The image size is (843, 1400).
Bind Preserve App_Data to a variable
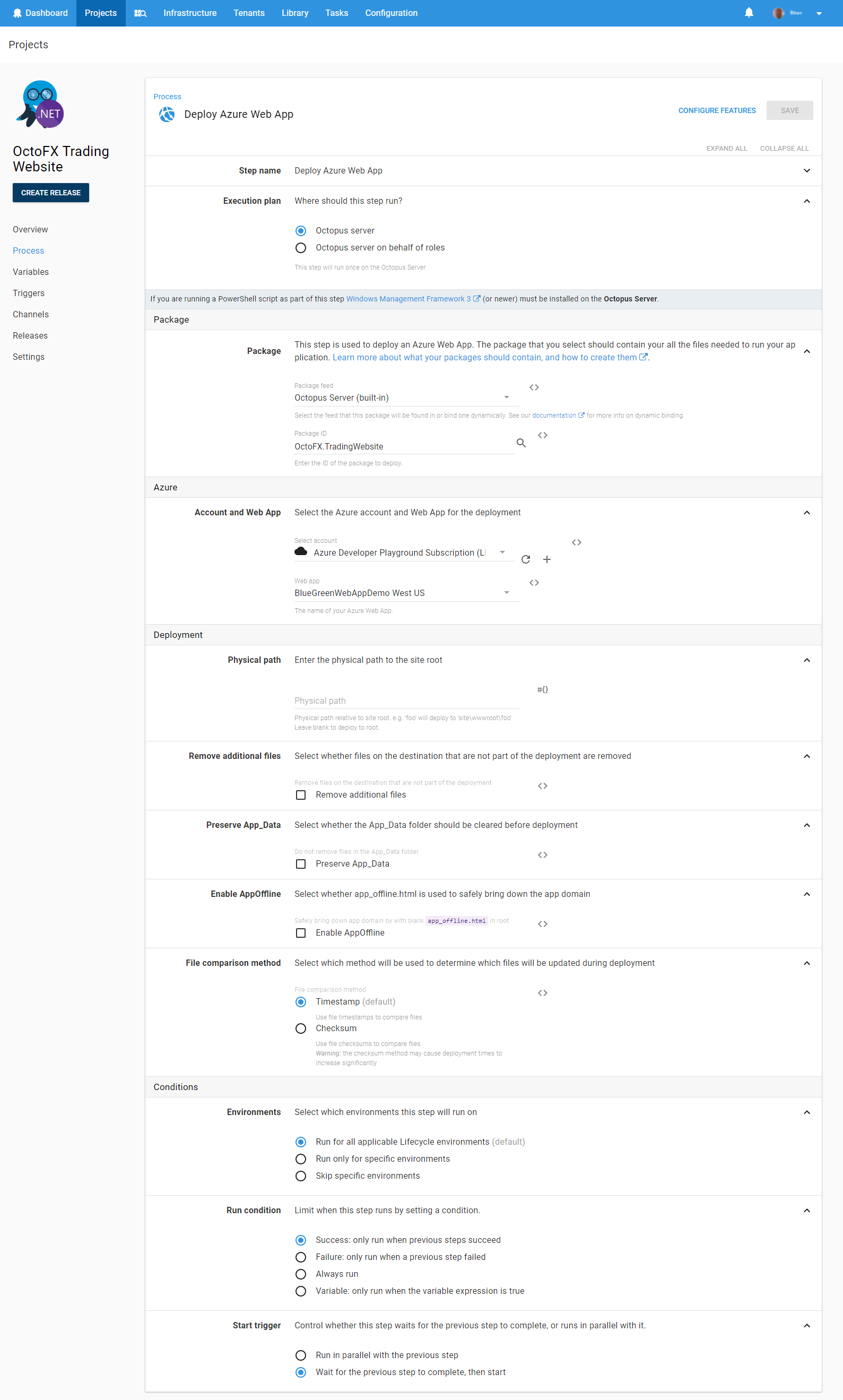pyautogui.click(x=543, y=855)
